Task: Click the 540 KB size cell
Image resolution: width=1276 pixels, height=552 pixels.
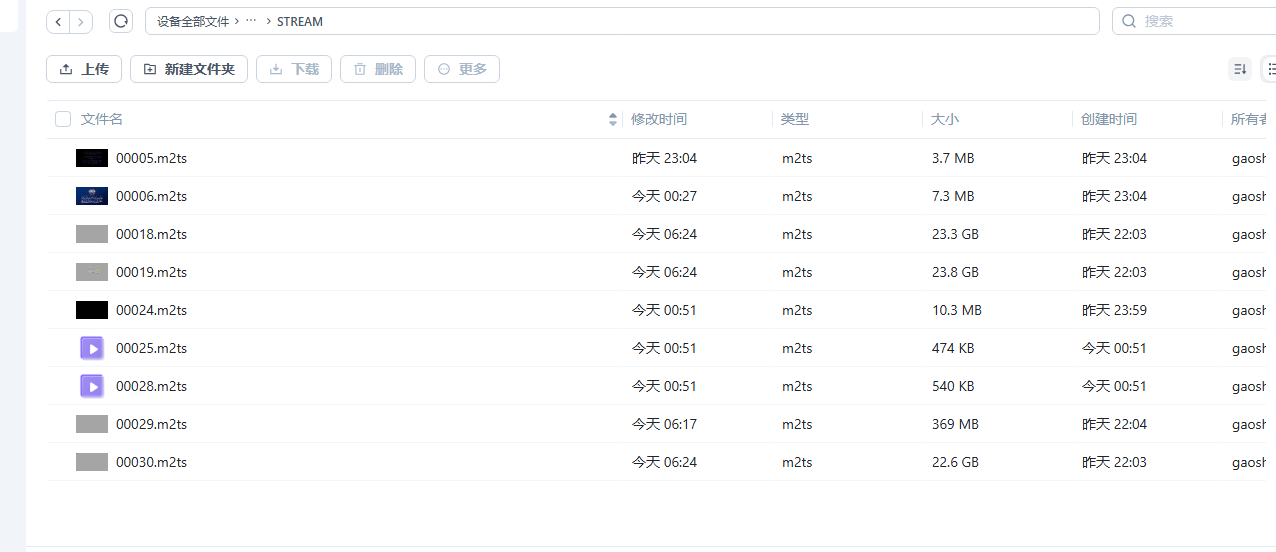Action: click(x=953, y=386)
